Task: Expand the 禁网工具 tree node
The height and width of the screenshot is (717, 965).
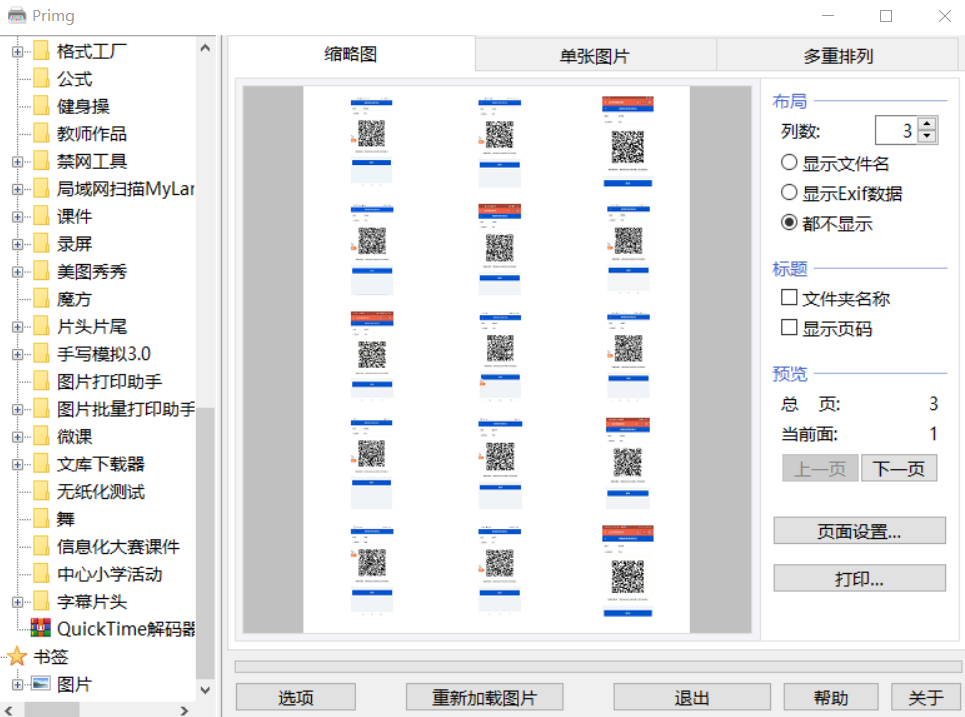Action: [17, 162]
